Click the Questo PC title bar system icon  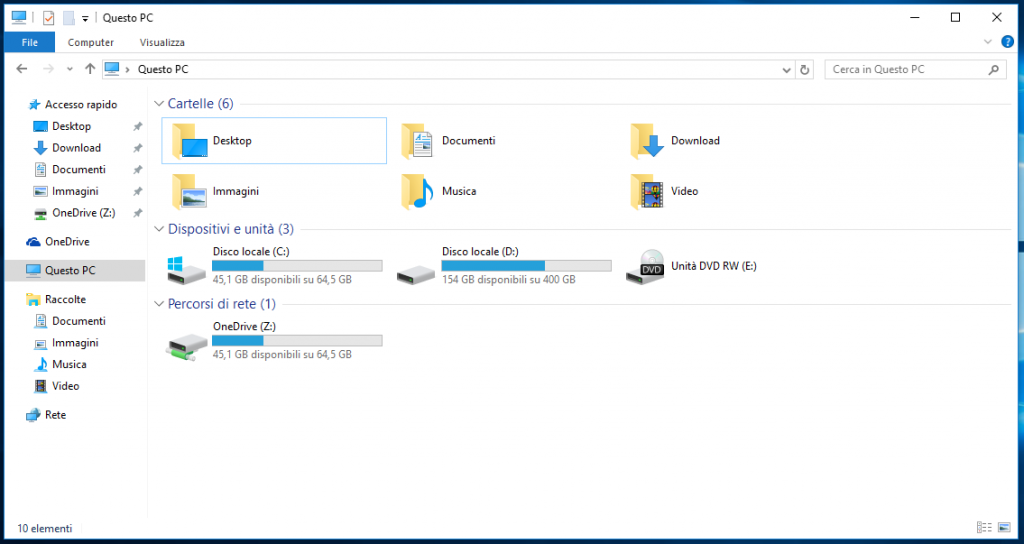[19, 18]
